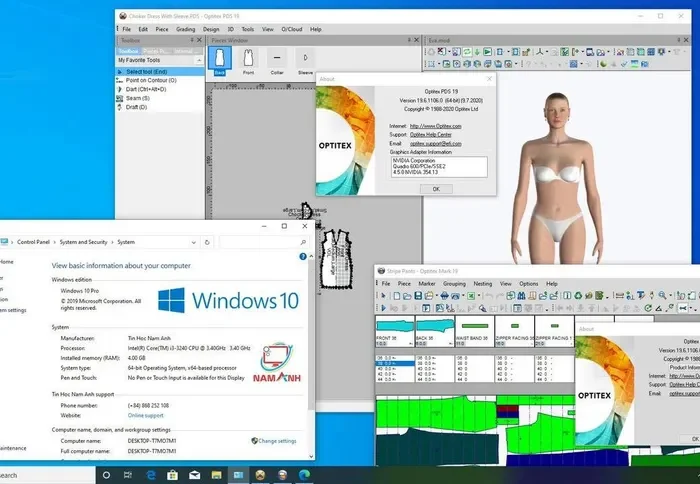This screenshot has height=484, width=700.
Task: Open the Grouping menu in Mark window
Action: coord(454,284)
